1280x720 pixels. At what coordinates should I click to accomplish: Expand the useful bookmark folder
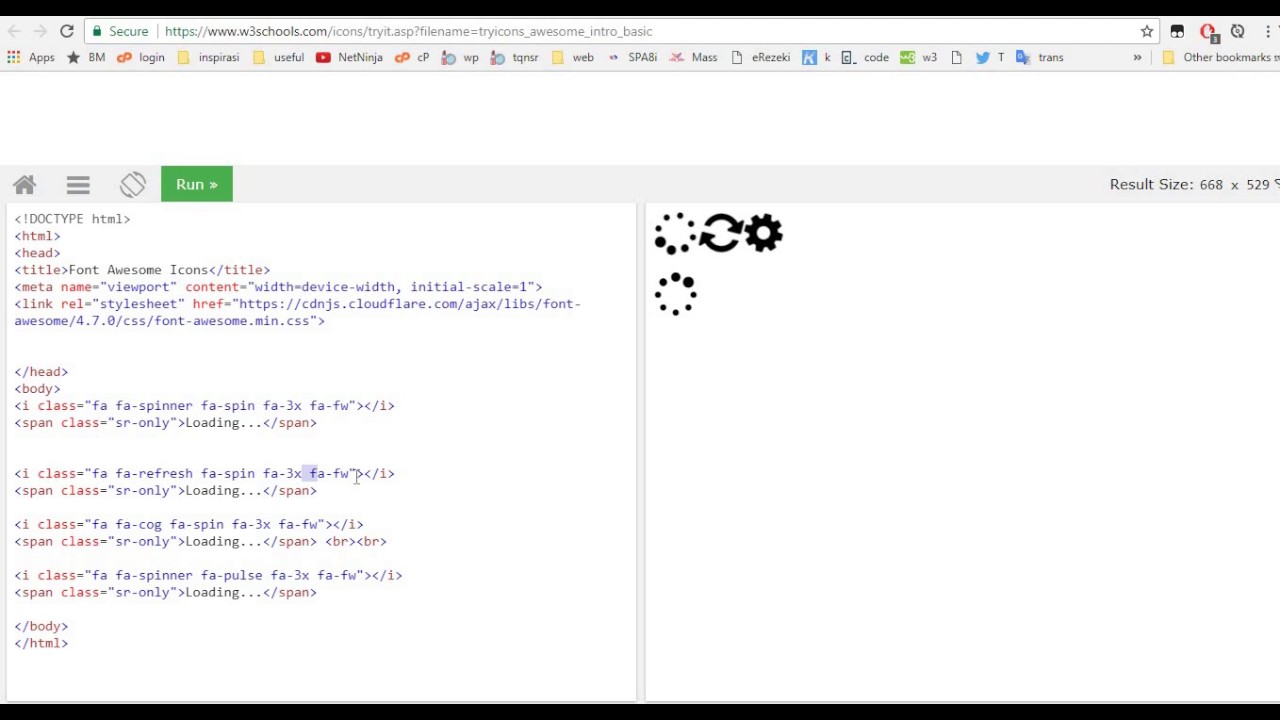point(278,57)
